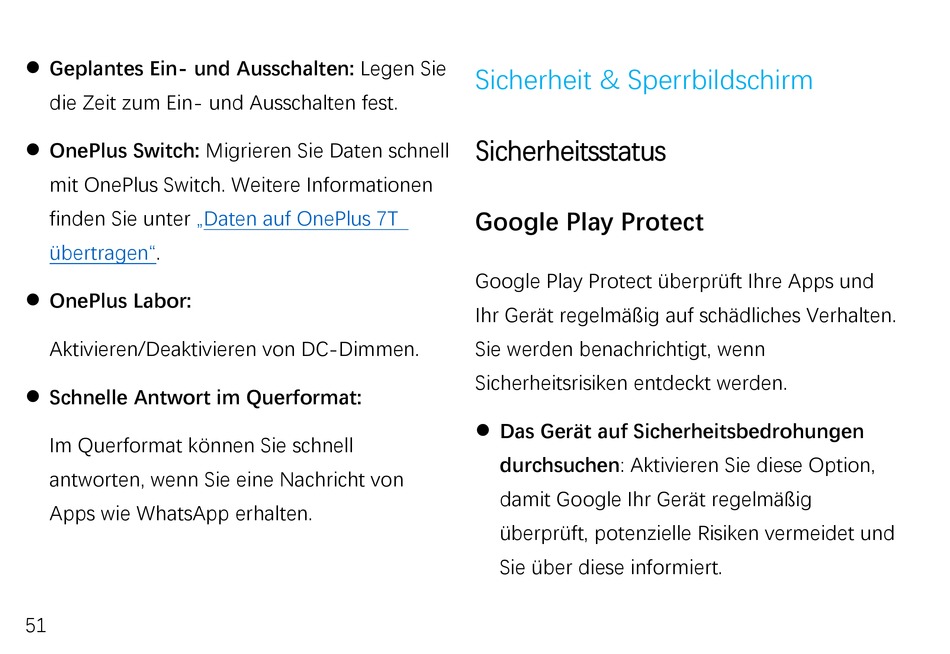Click the bold 'OnePlus Switch:' label
This screenshot has width=950, height=654.
(124, 150)
